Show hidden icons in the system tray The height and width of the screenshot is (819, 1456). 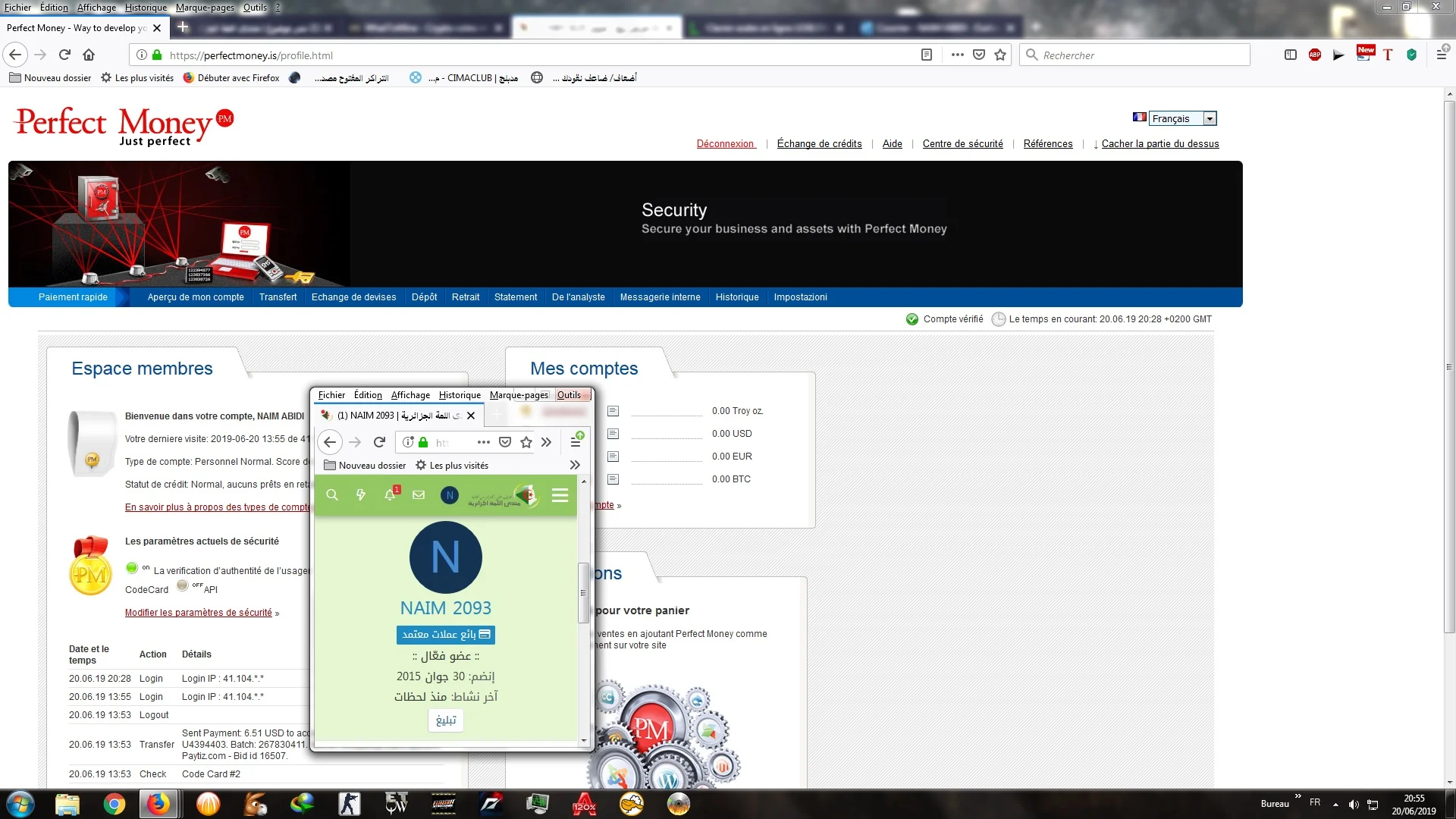(1335, 804)
